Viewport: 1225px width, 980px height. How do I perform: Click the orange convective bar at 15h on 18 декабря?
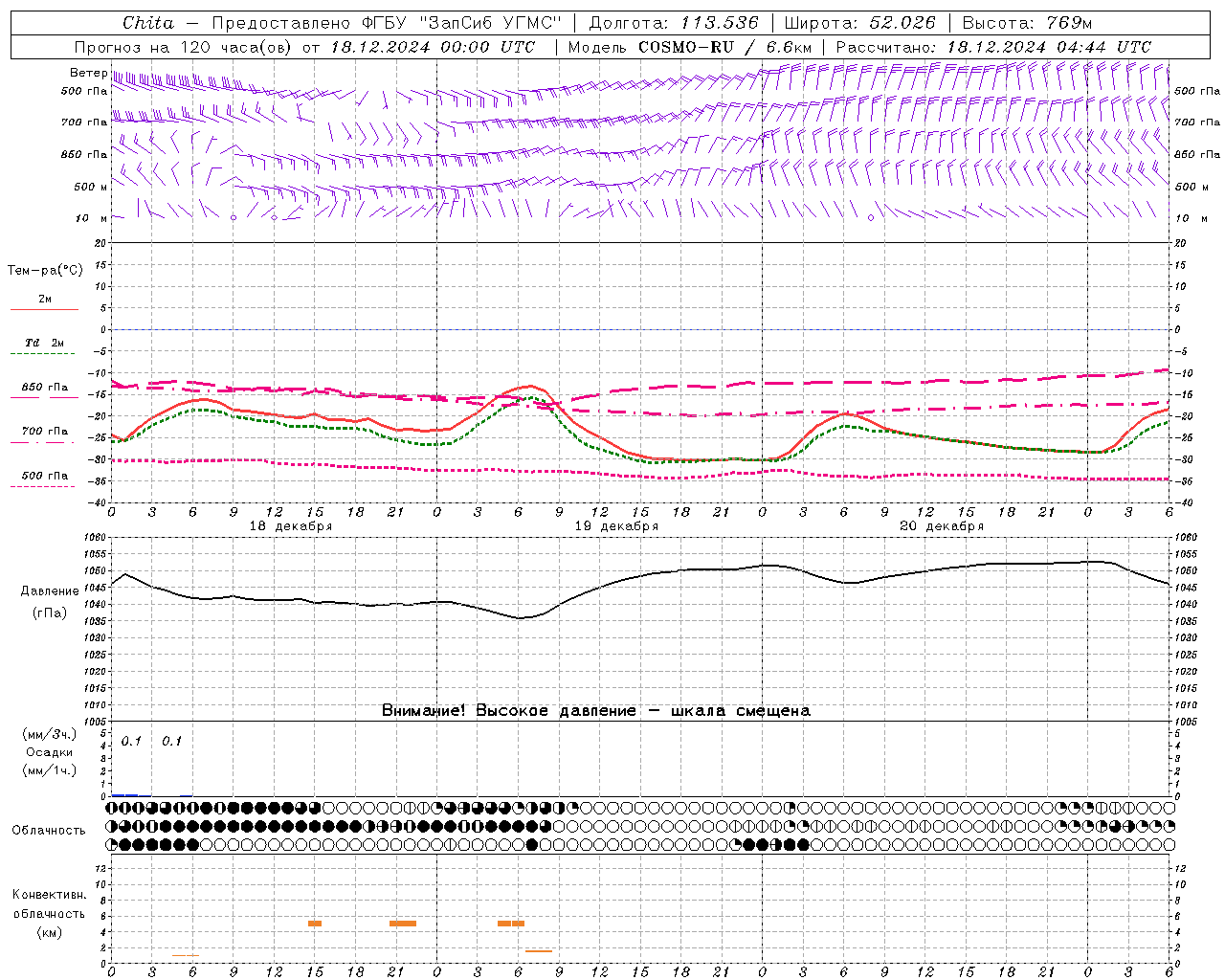click(315, 924)
